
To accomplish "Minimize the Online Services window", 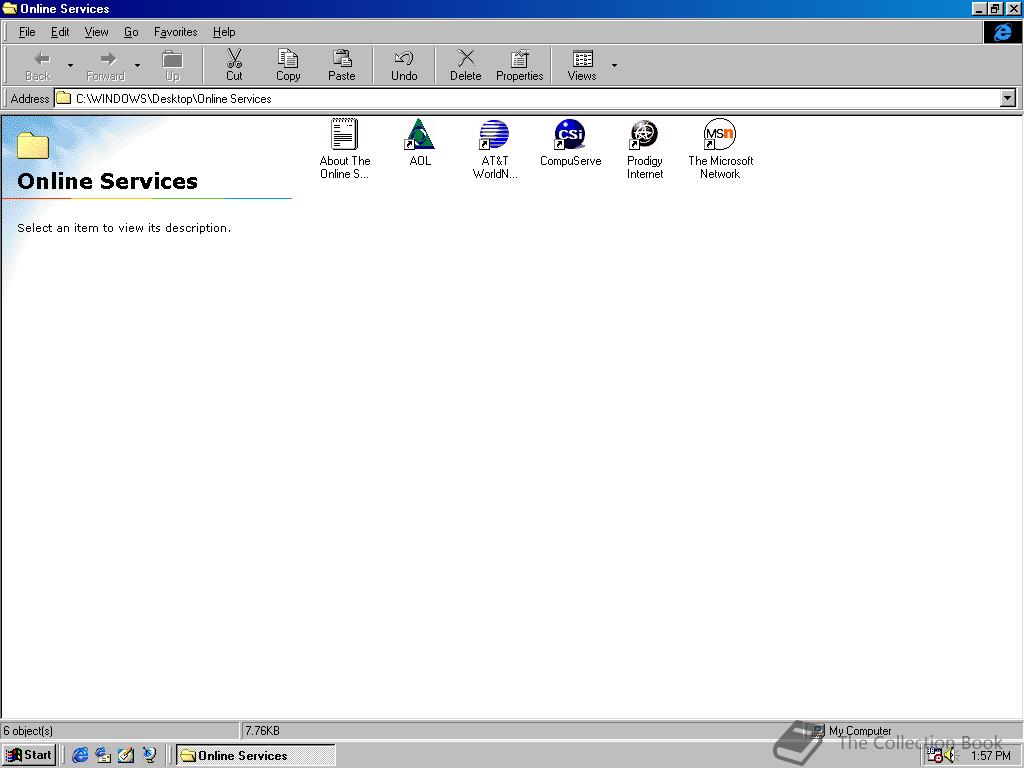I will [978, 8].
